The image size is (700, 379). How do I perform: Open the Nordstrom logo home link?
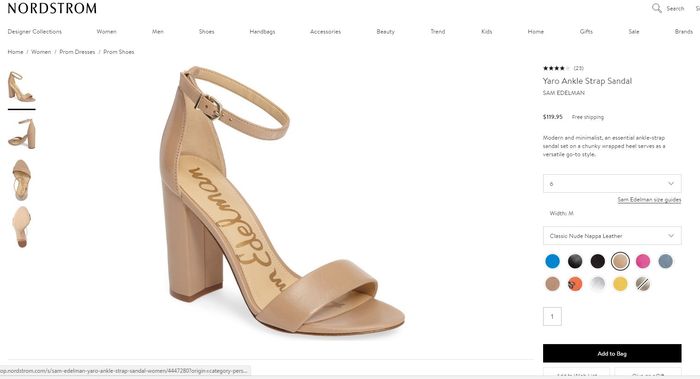(x=52, y=8)
